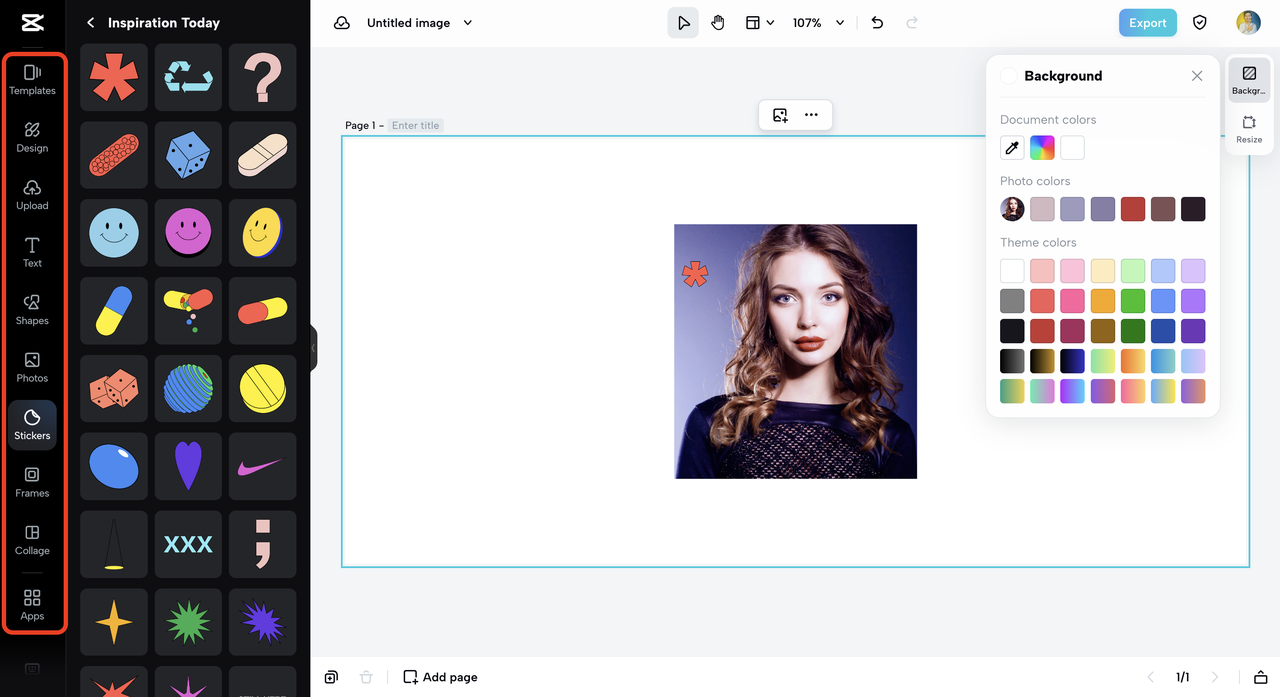The width and height of the screenshot is (1280, 697).
Task: Go back from Inspiration Today
Action: pyautogui.click(x=91, y=22)
